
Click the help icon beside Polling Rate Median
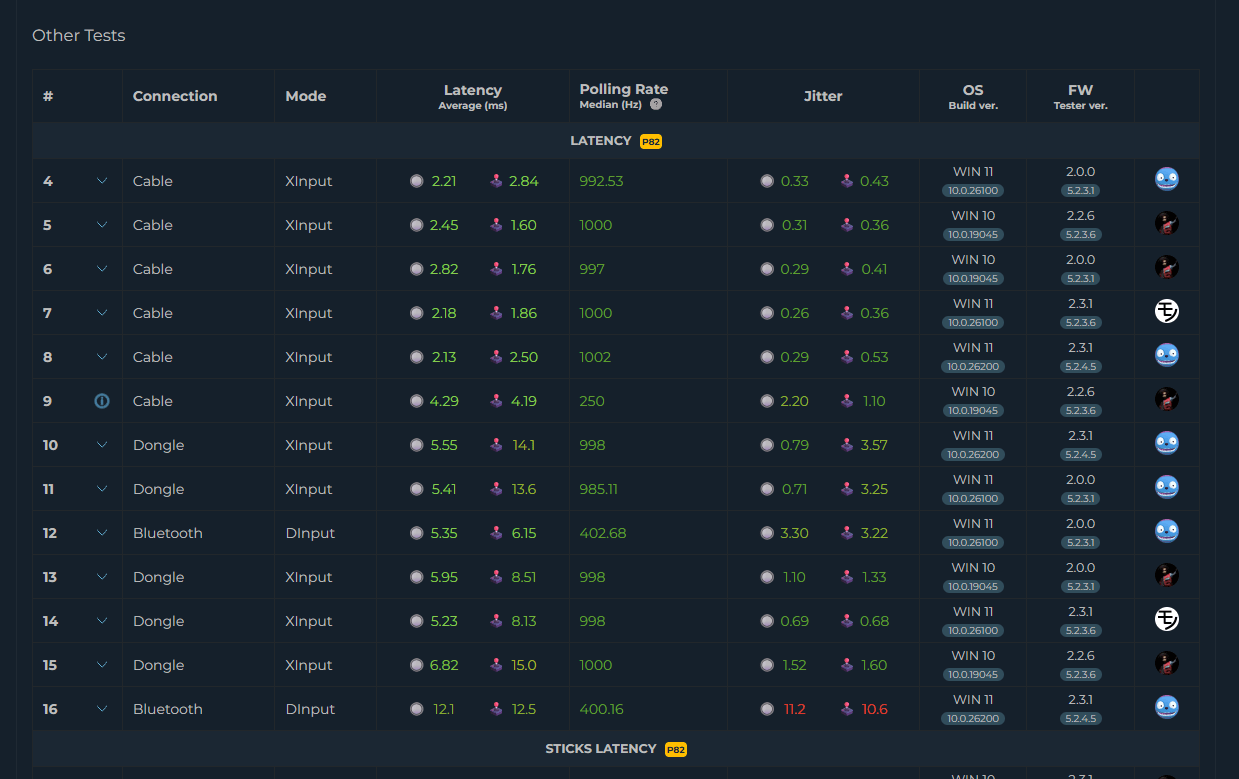coord(656,104)
